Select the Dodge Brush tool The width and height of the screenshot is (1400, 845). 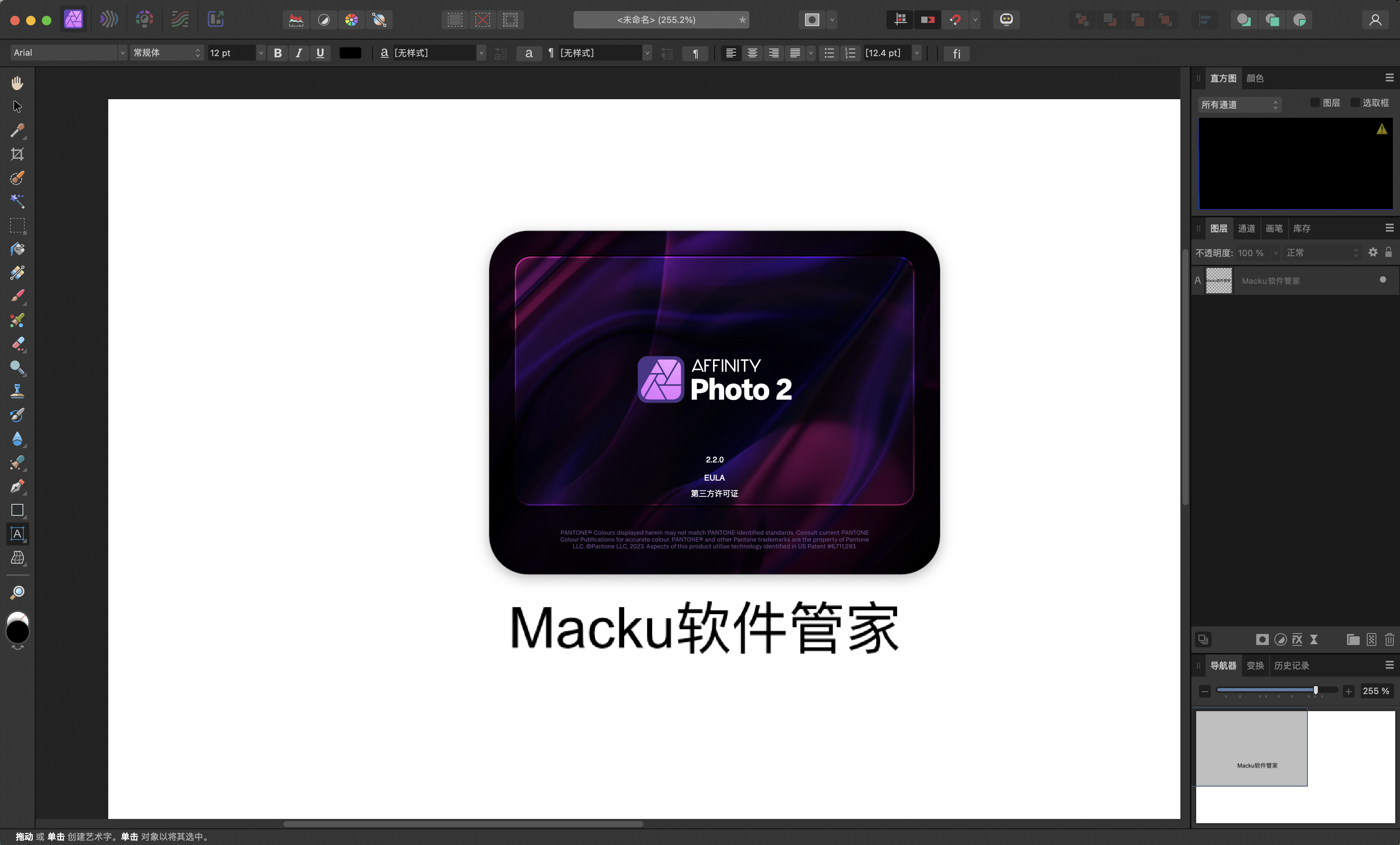click(x=17, y=367)
